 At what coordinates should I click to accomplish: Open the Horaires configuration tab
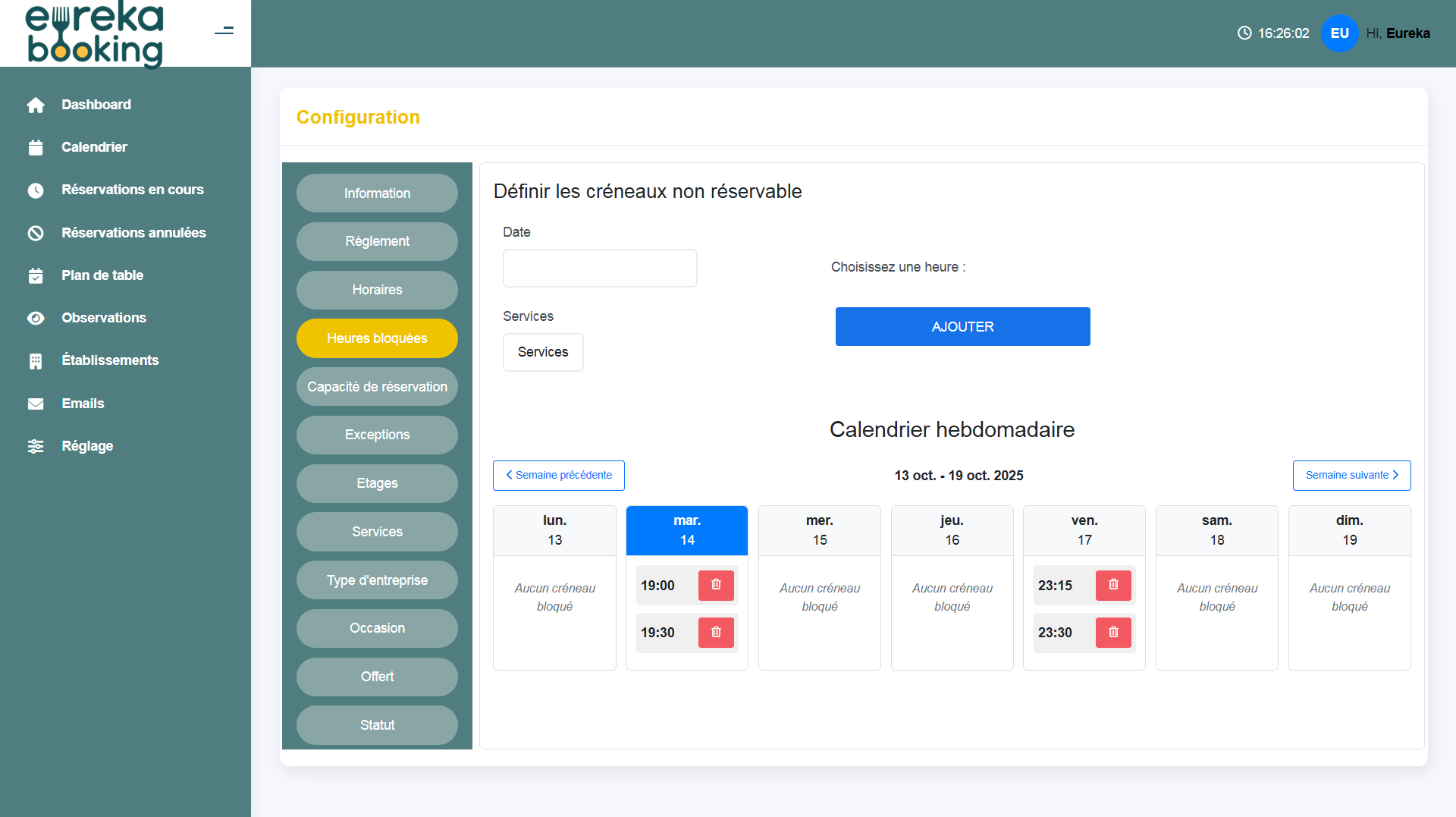(x=377, y=290)
